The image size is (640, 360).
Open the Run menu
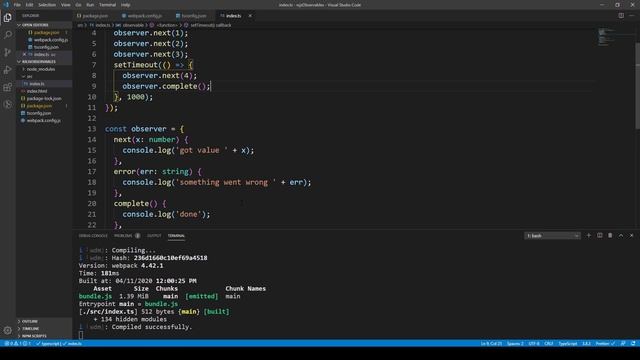(x=90, y=5)
